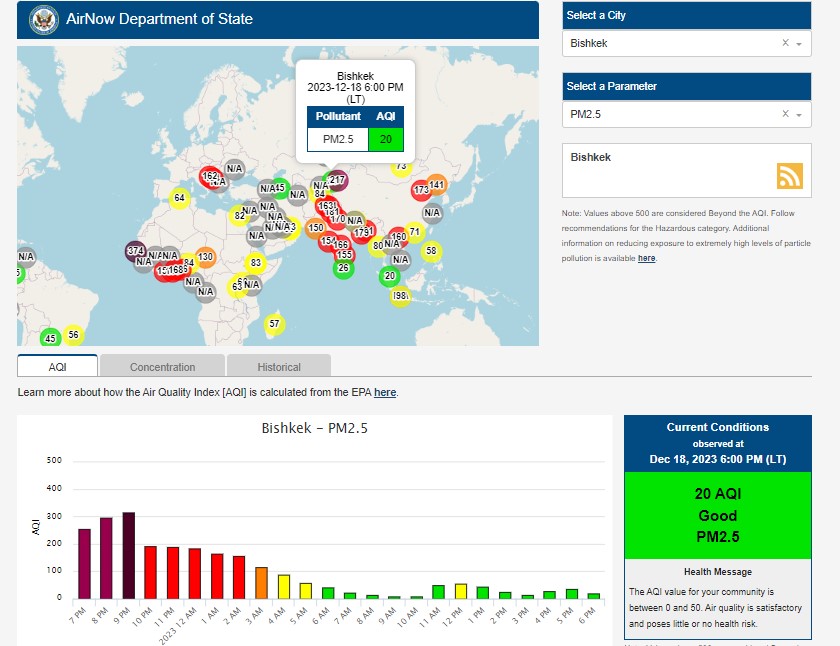This screenshot has height=646, width=840.
Task: Clear the PM2.5 parameter selection with the x
Action: 785,114
